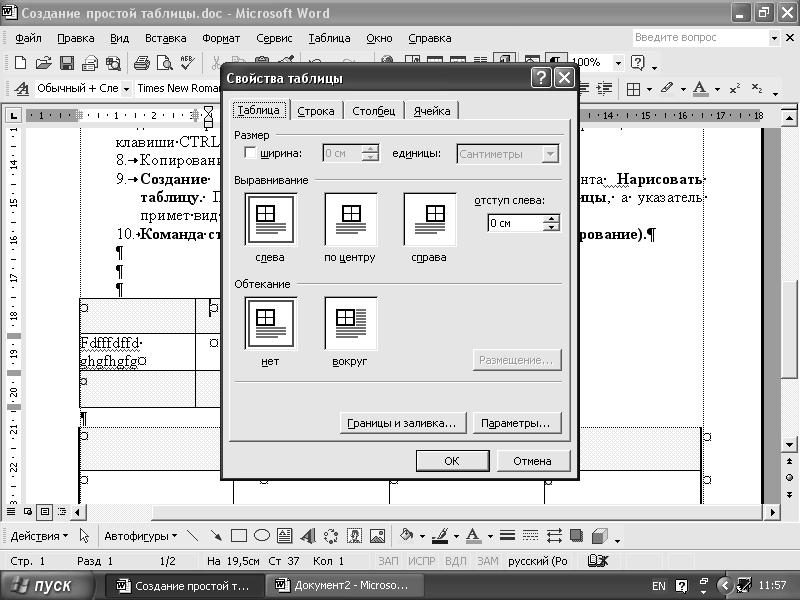
Task: Click the Line Style icon in drawing toolbar
Action: click(x=507, y=536)
